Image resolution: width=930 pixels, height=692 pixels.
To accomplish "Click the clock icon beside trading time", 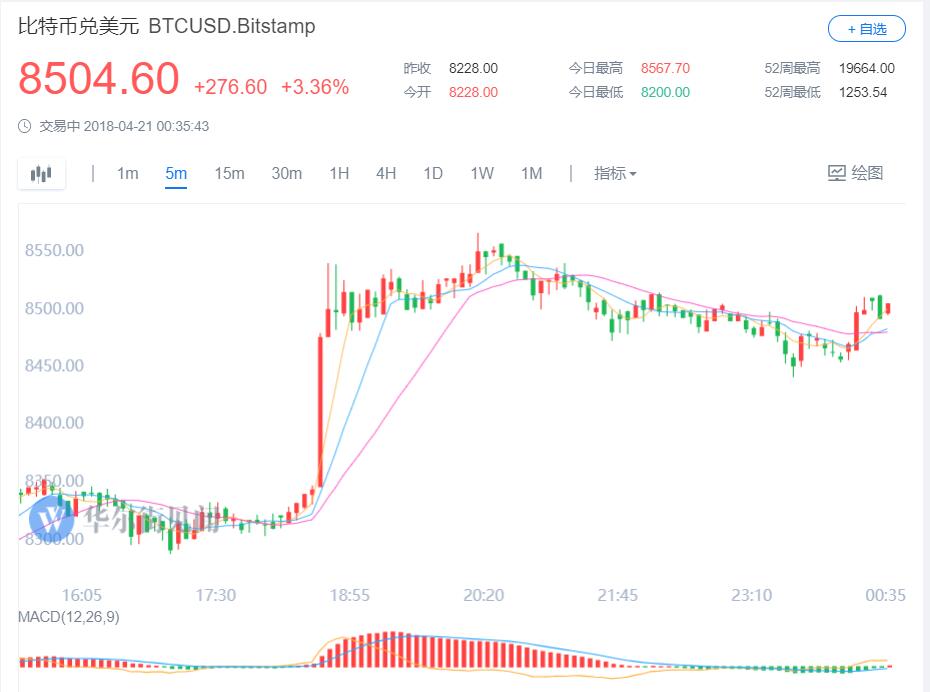I will (x=25, y=127).
